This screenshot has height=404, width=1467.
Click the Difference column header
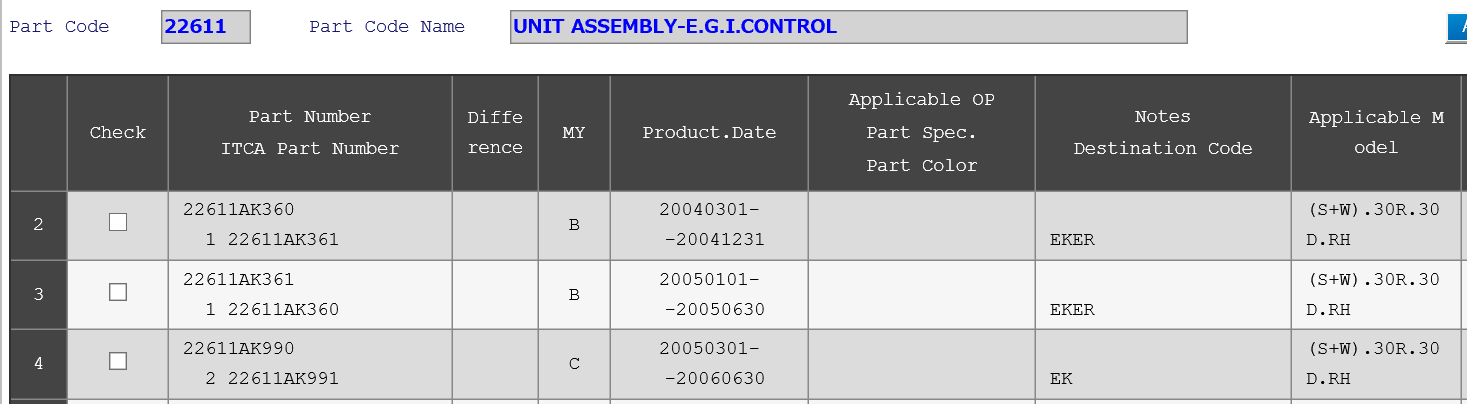(x=495, y=133)
